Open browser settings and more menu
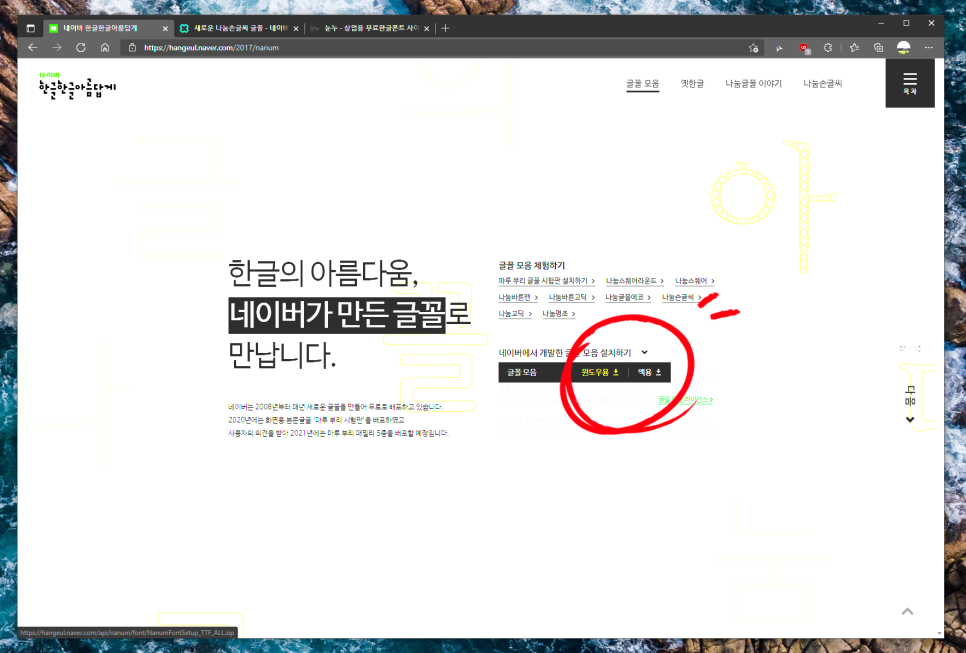 click(928, 47)
